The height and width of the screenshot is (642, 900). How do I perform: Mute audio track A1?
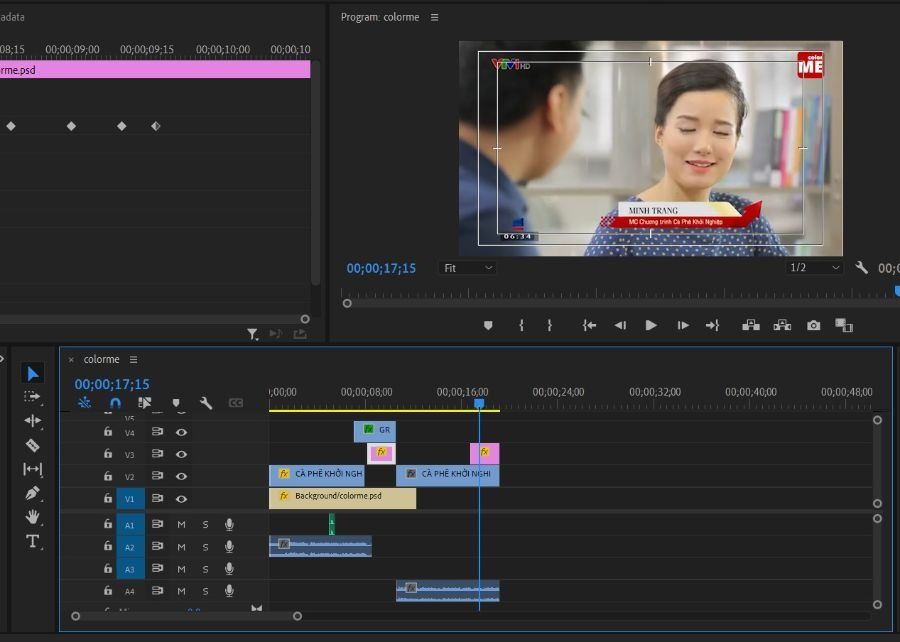point(181,524)
